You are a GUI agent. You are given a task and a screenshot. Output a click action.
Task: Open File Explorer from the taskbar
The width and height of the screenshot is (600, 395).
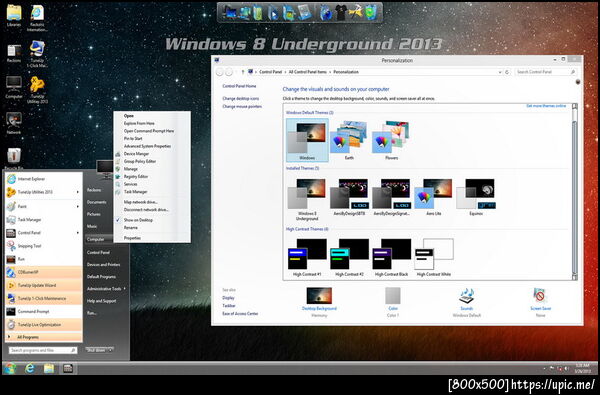pos(49,368)
